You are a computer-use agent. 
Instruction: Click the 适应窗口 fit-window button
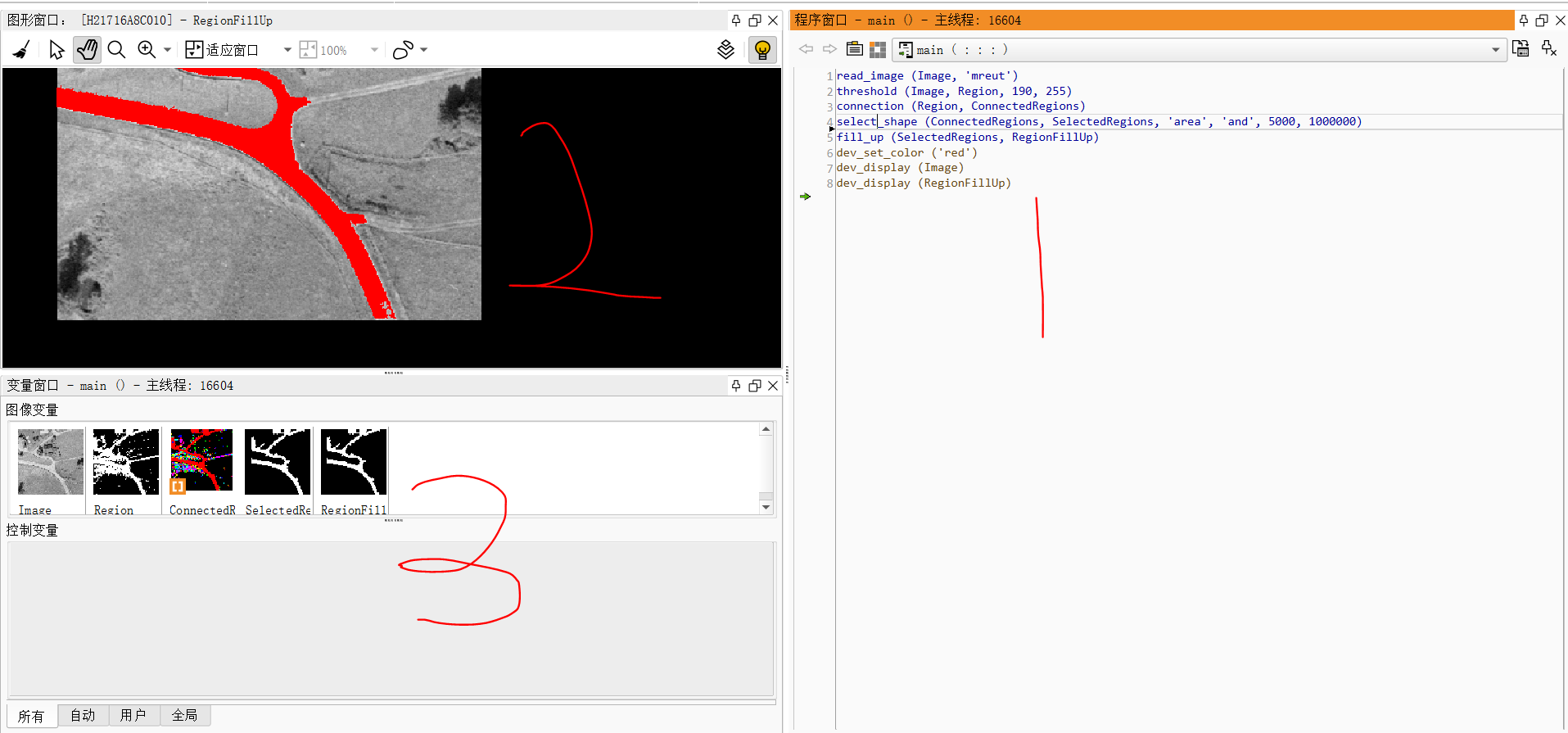click(222, 50)
